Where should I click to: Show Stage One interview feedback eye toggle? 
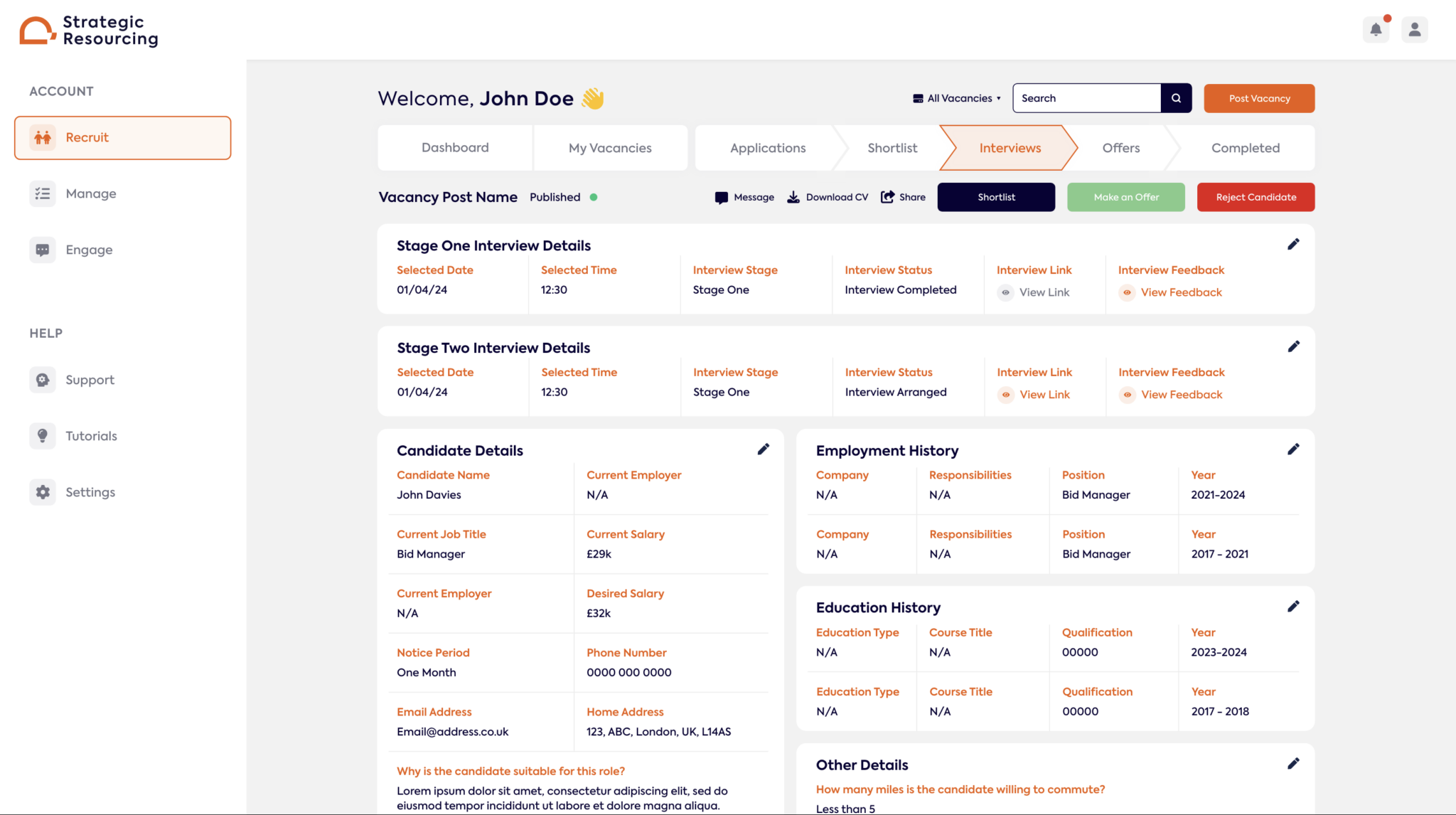point(1127,292)
